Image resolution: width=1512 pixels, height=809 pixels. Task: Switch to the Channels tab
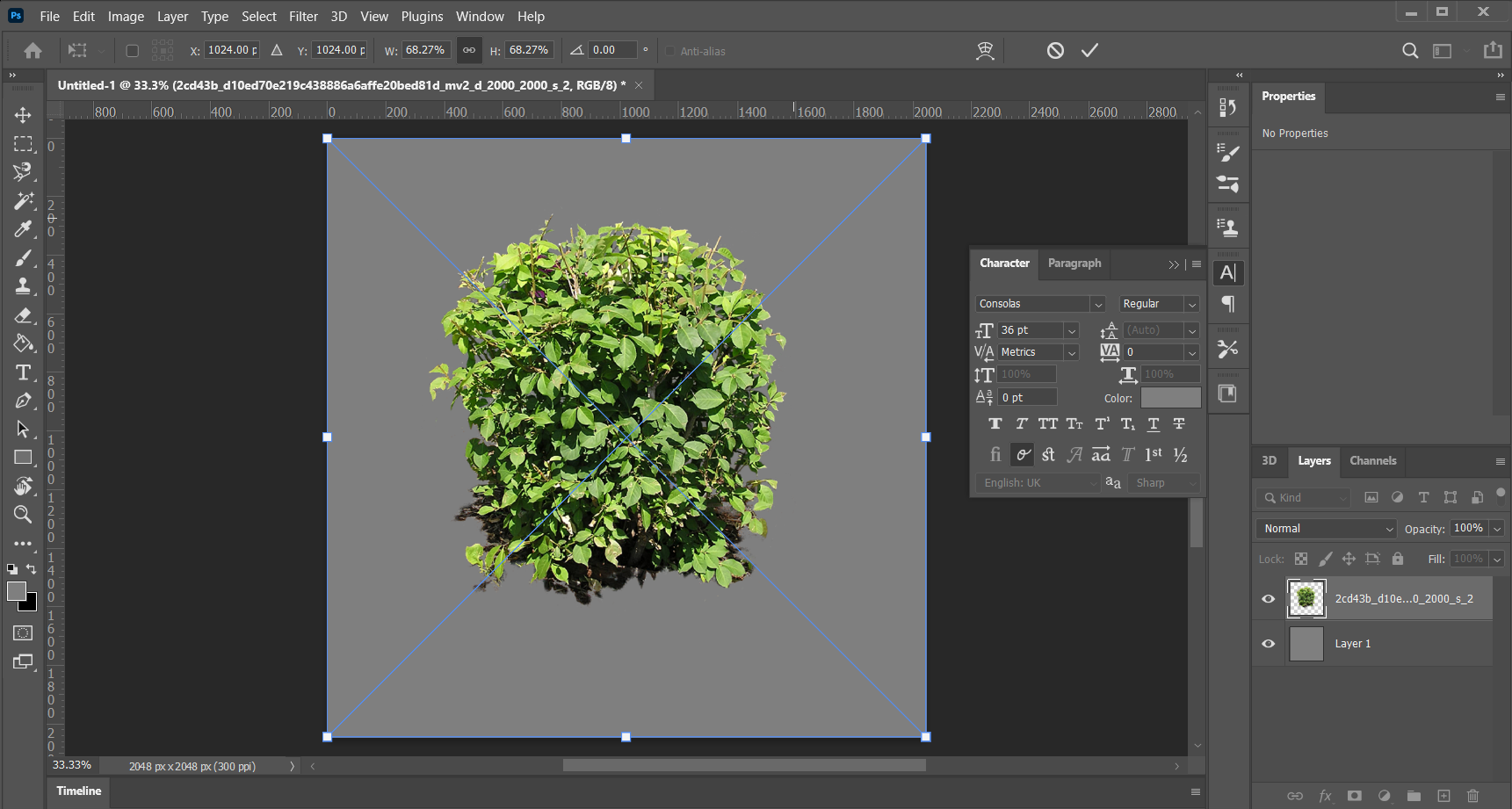pos(1372,461)
